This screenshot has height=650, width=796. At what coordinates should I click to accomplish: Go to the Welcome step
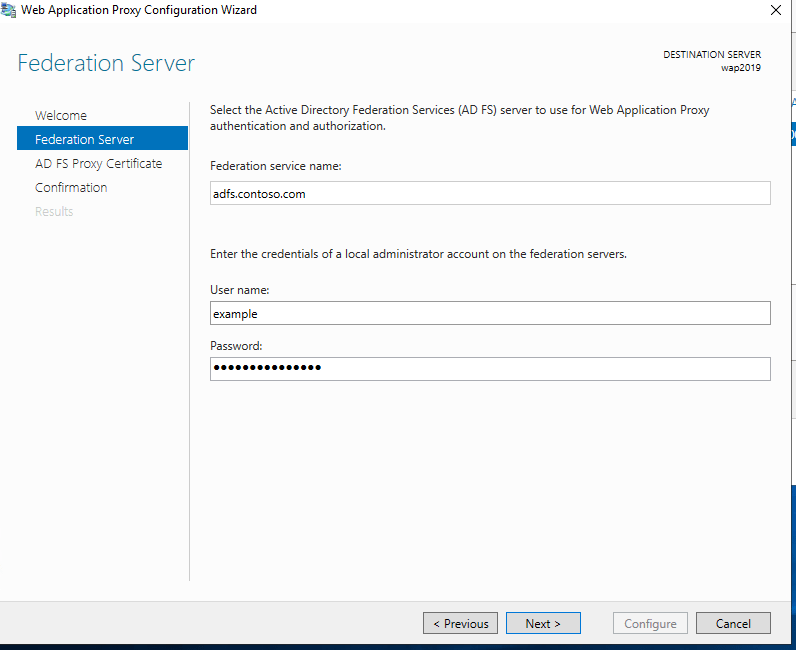pyautogui.click(x=61, y=115)
